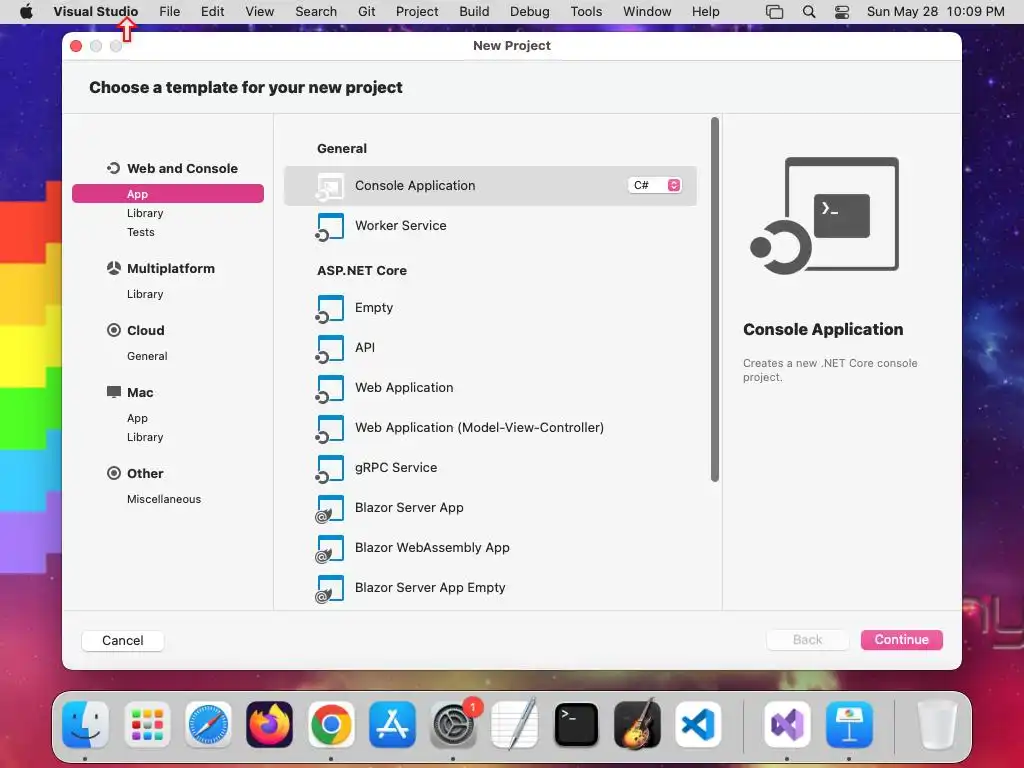Click the Multiplatform category icon

(x=114, y=268)
